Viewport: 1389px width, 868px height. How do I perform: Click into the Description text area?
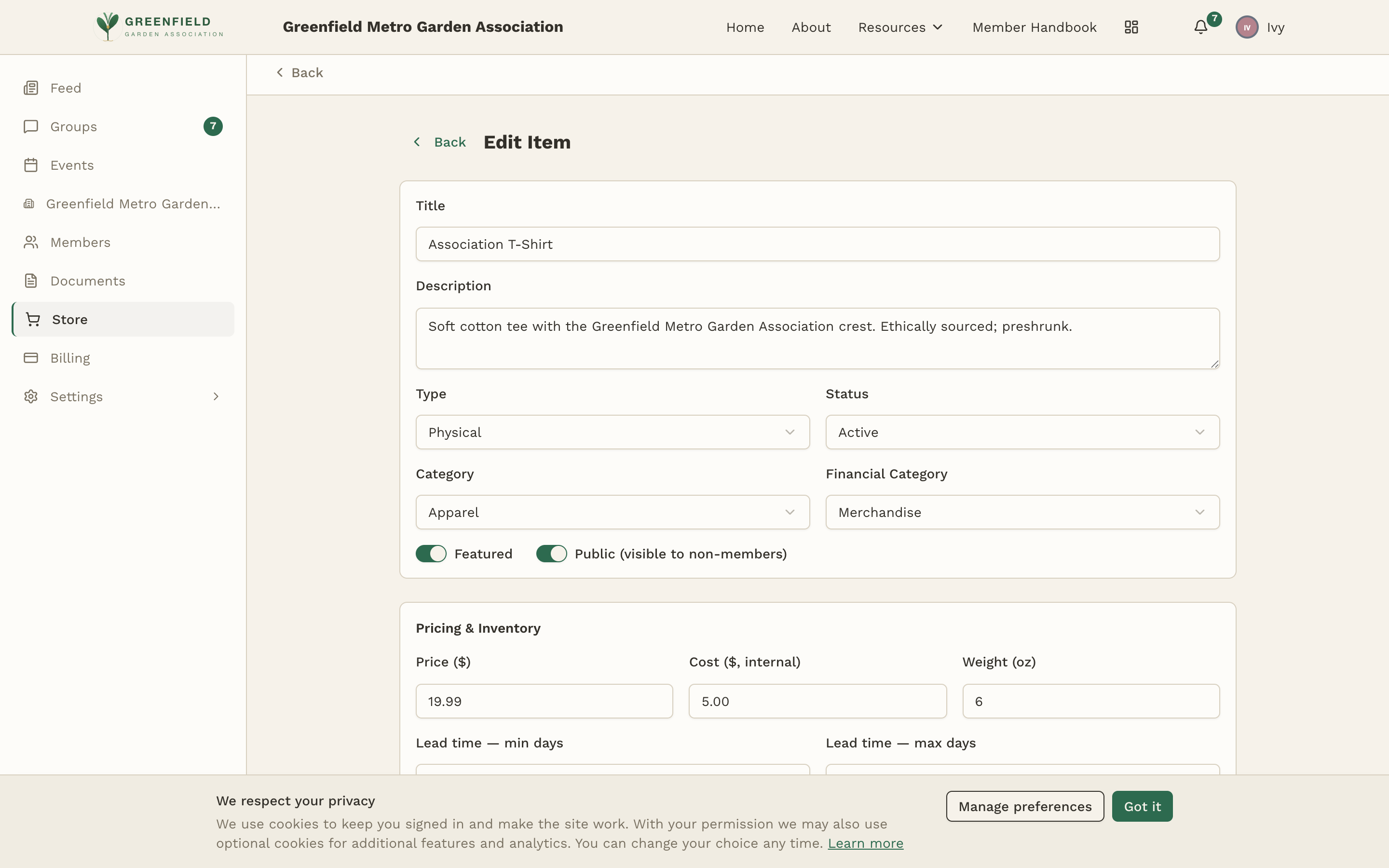click(817, 338)
